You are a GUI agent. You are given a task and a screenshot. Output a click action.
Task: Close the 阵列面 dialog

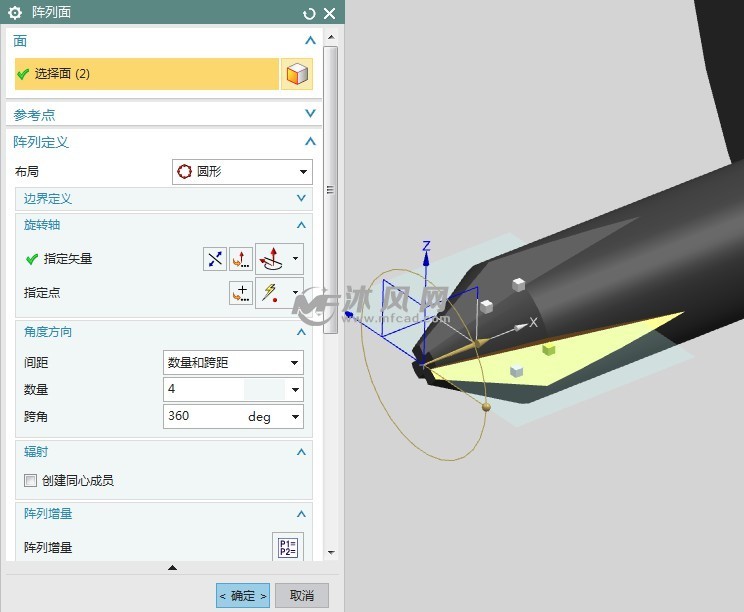coord(329,13)
